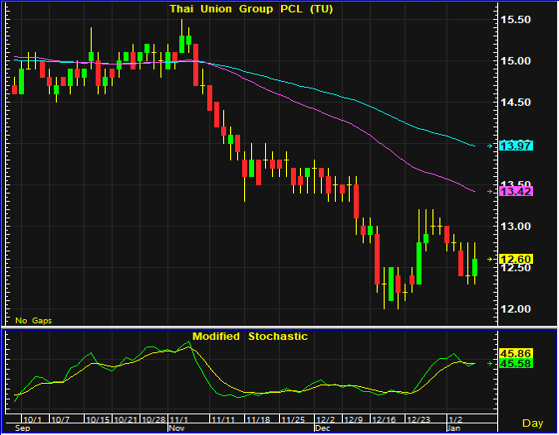559x435 pixels.
Task: Click the Jan month label on timeline
Action: 454,428
